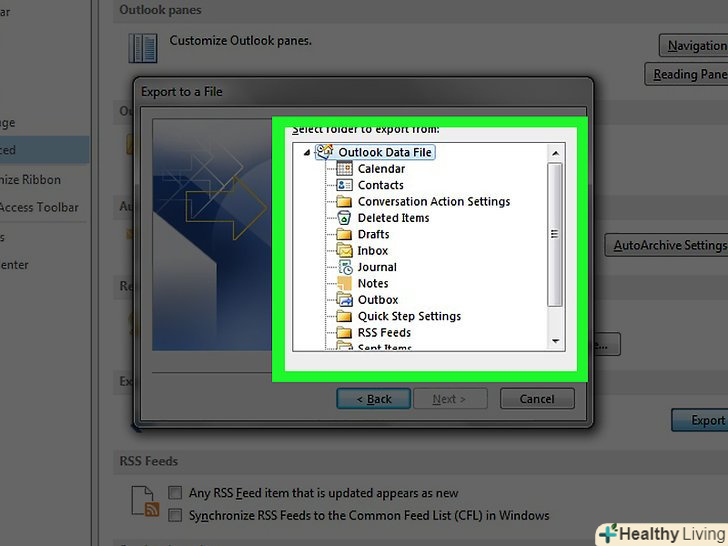Click the Export button in Outlook Options

[700, 420]
